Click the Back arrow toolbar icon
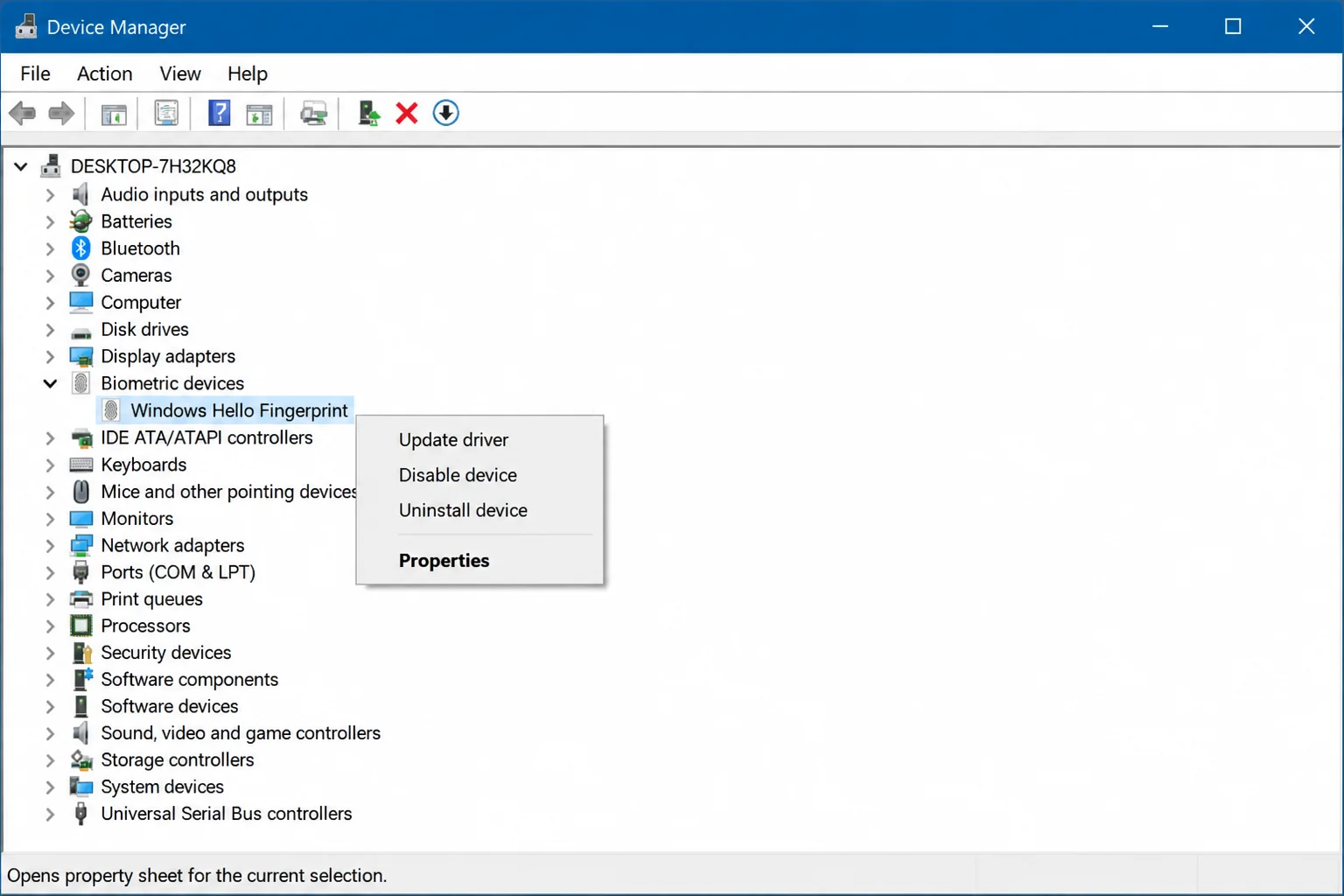The height and width of the screenshot is (896, 1344). pyautogui.click(x=22, y=113)
